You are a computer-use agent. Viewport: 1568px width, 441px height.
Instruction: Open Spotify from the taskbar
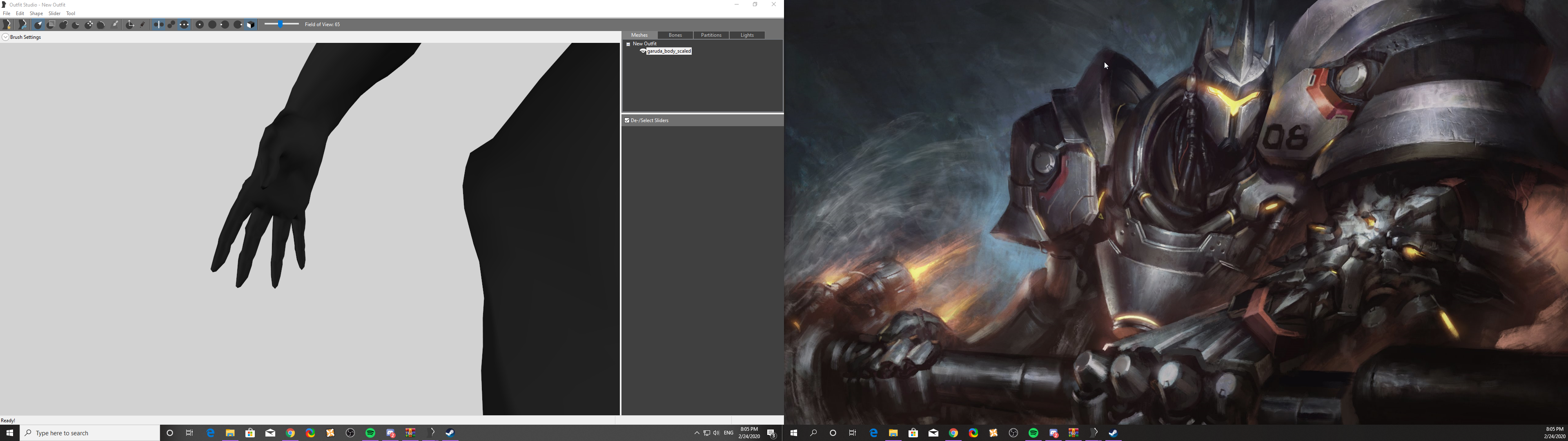pos(370,433)
